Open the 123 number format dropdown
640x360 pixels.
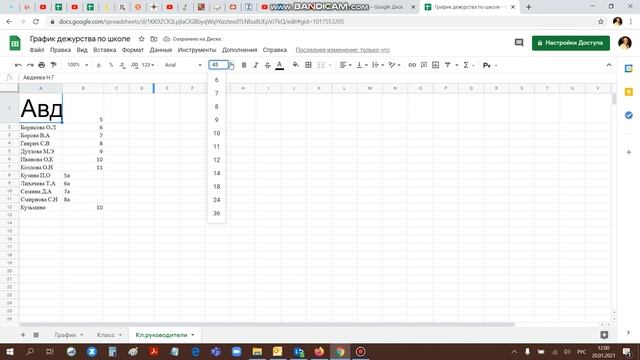(148, 65)
